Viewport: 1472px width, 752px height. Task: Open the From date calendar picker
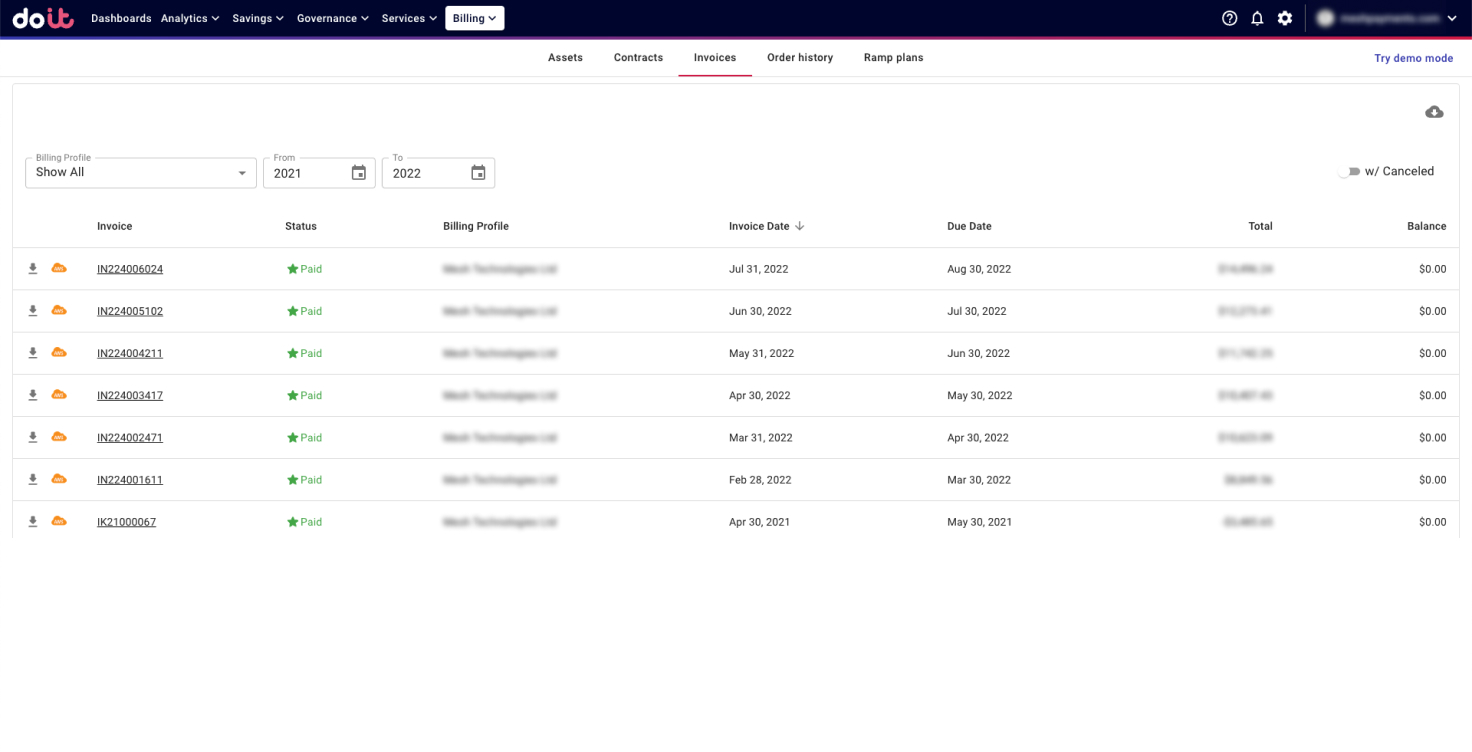358,173
